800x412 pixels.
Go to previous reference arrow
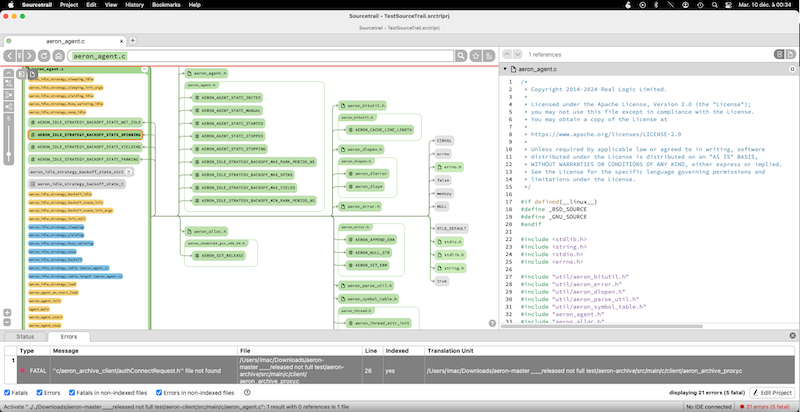[507, 54]
